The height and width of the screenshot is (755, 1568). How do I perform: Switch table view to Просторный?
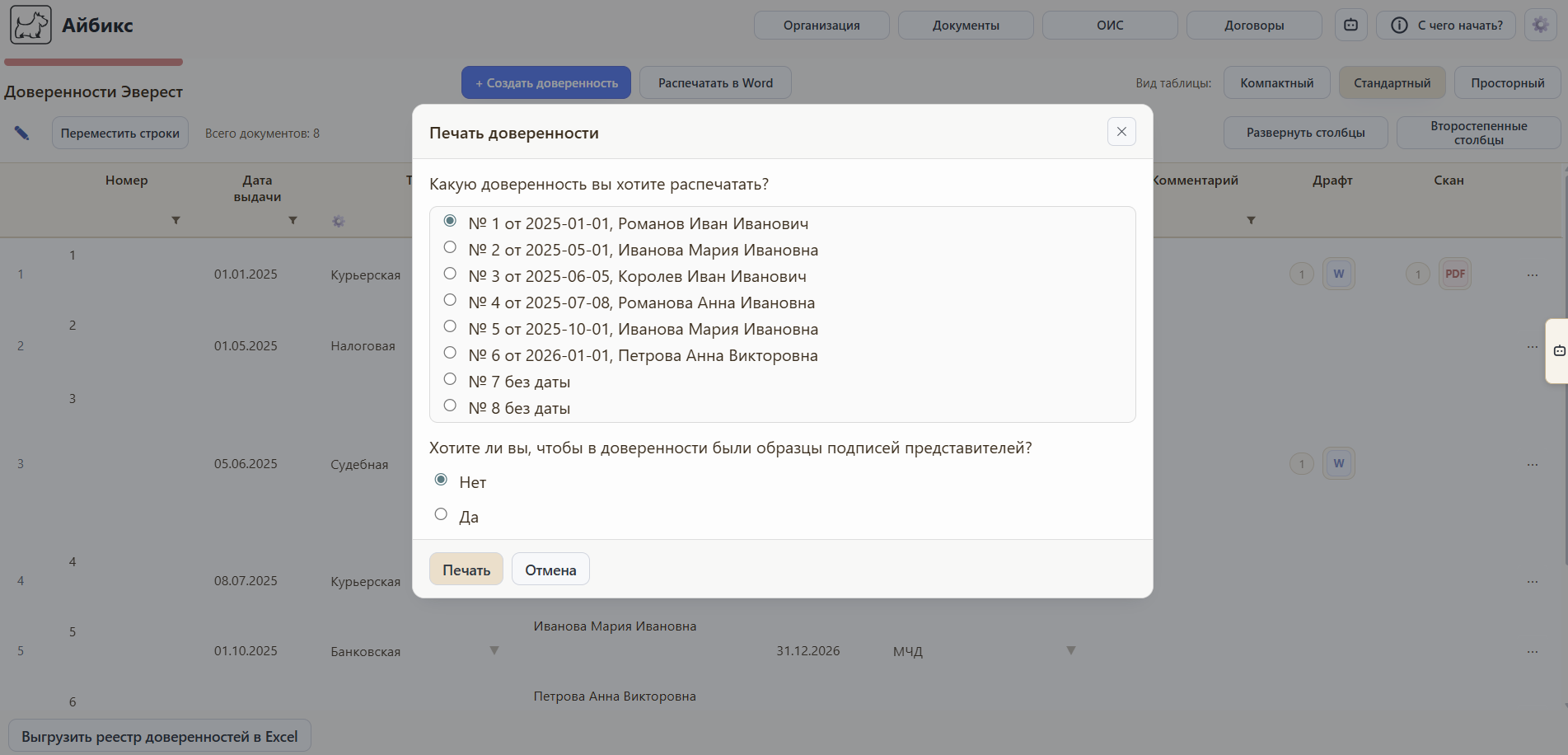click(1508, 82)
